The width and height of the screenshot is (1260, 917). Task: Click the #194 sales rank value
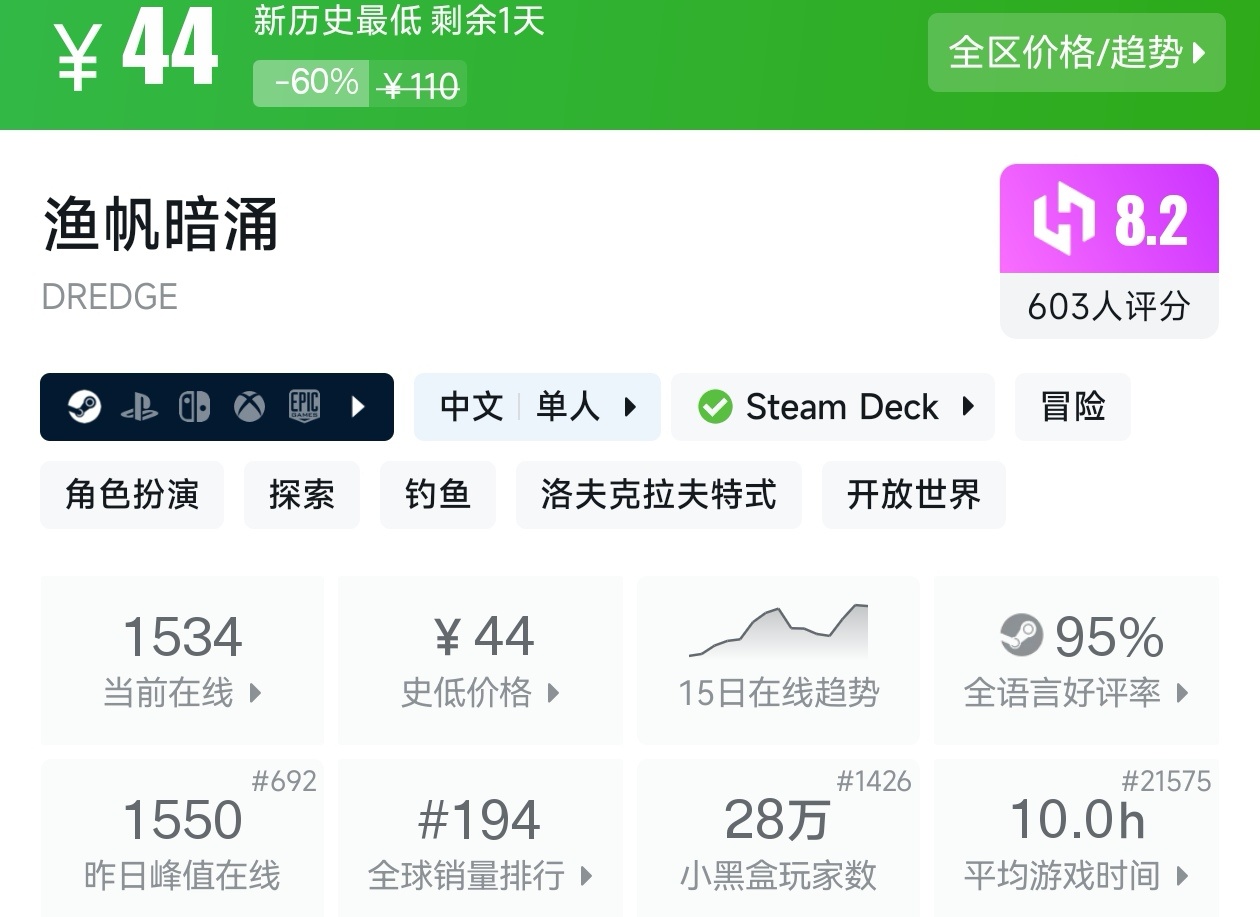479,821
